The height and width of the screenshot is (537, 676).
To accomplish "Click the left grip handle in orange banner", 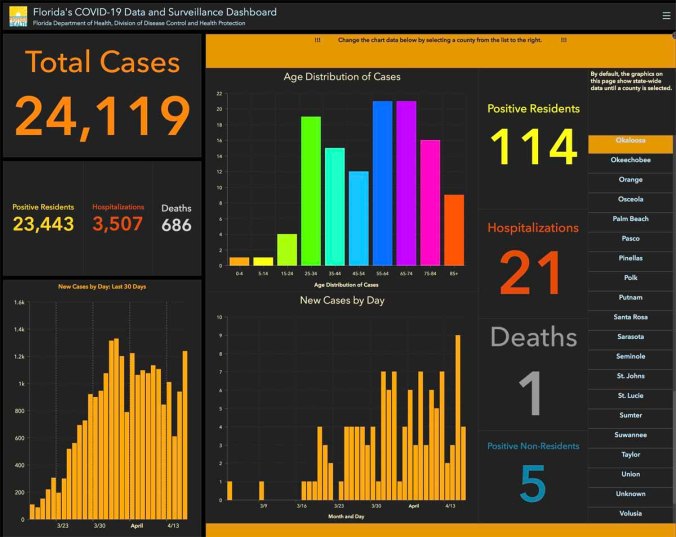I will pyautogui.click(x=317, y=41).
